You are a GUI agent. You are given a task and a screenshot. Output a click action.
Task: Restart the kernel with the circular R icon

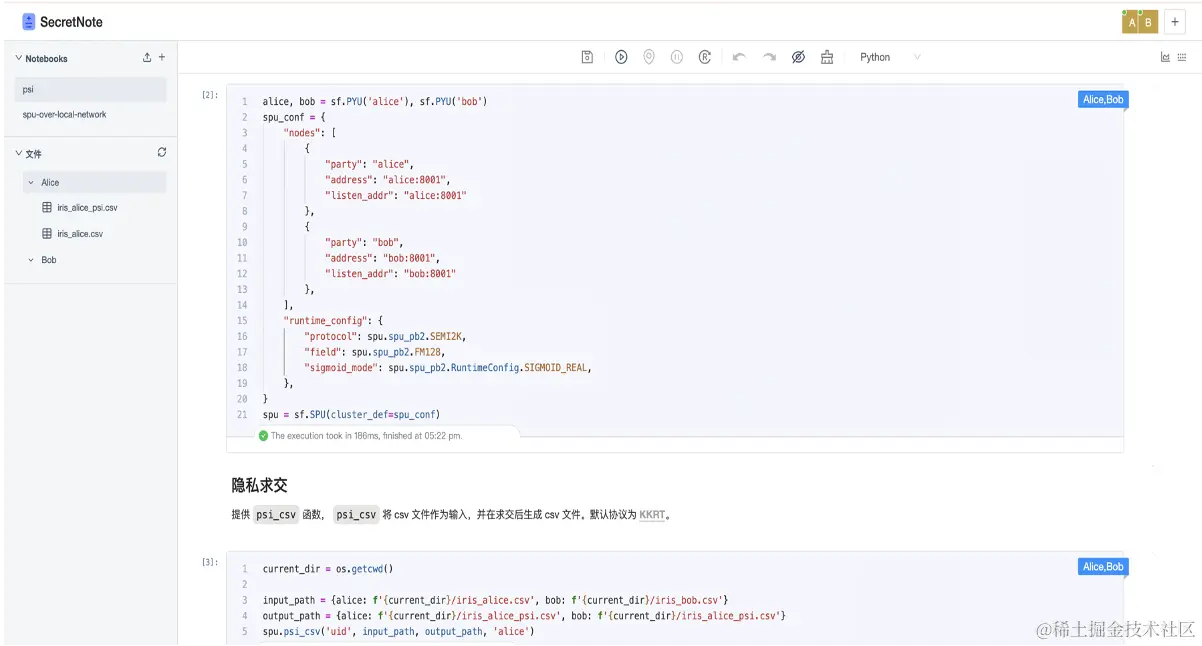(x=705, y=57)
